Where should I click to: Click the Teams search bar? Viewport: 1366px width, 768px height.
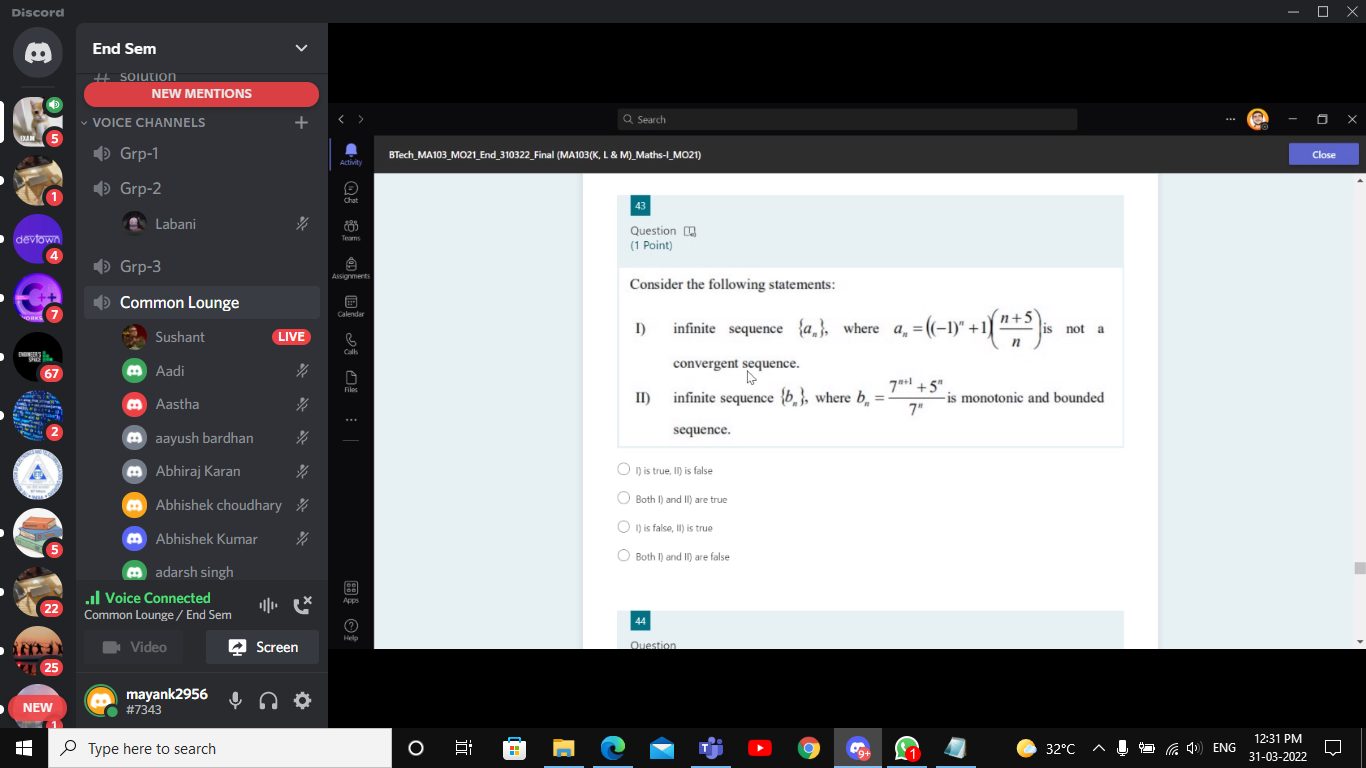pyautogui.click(x=847, y=119)
